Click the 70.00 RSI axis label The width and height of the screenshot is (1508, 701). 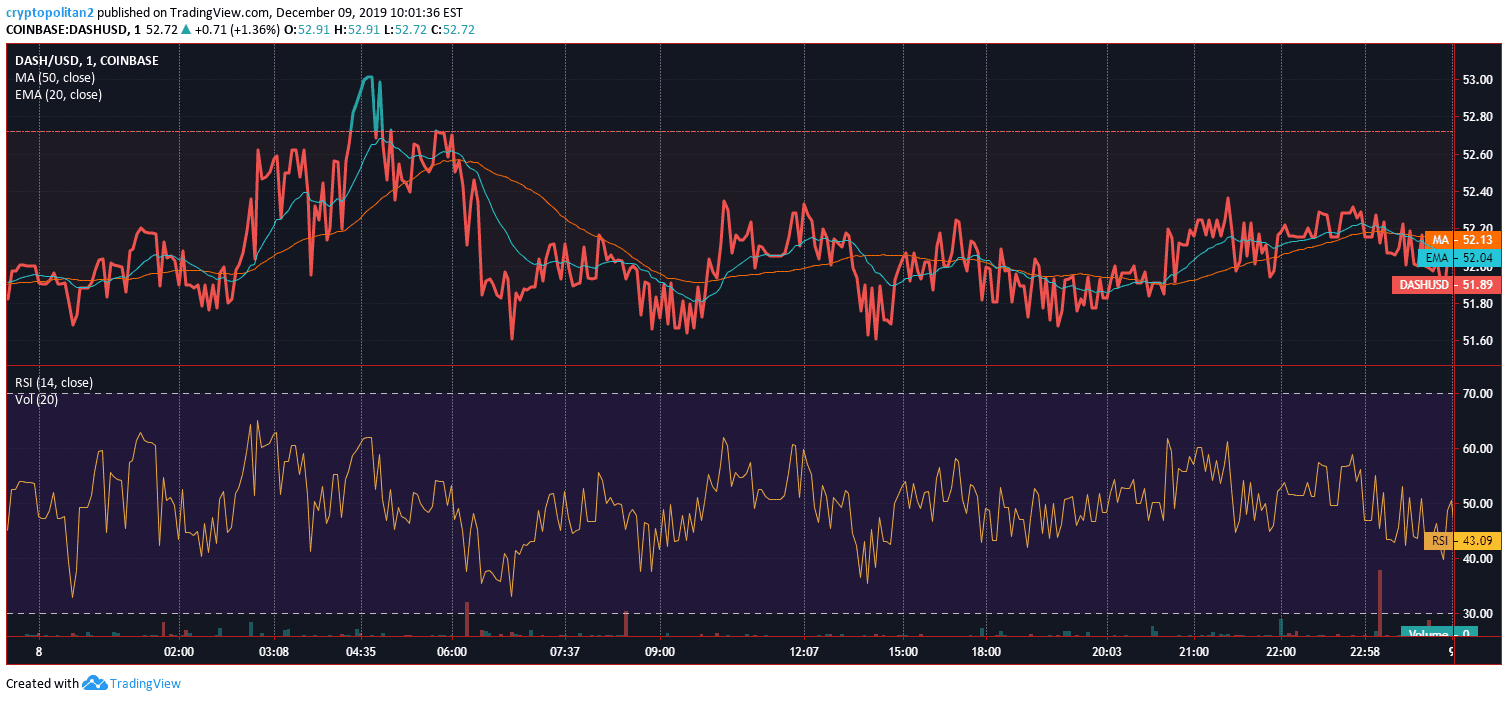tap(1479, 394)
